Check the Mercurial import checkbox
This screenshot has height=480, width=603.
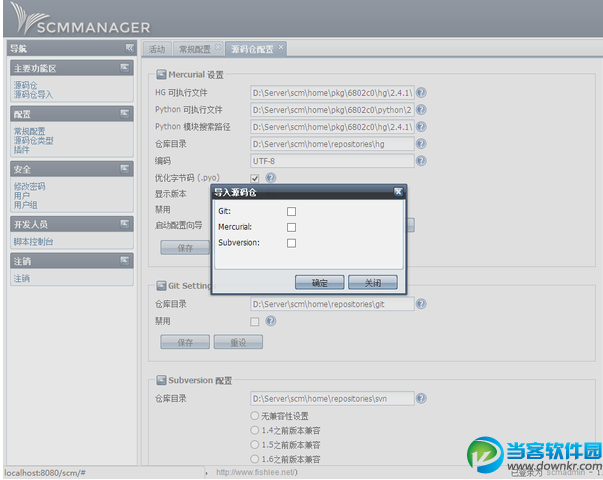[292, 227]
